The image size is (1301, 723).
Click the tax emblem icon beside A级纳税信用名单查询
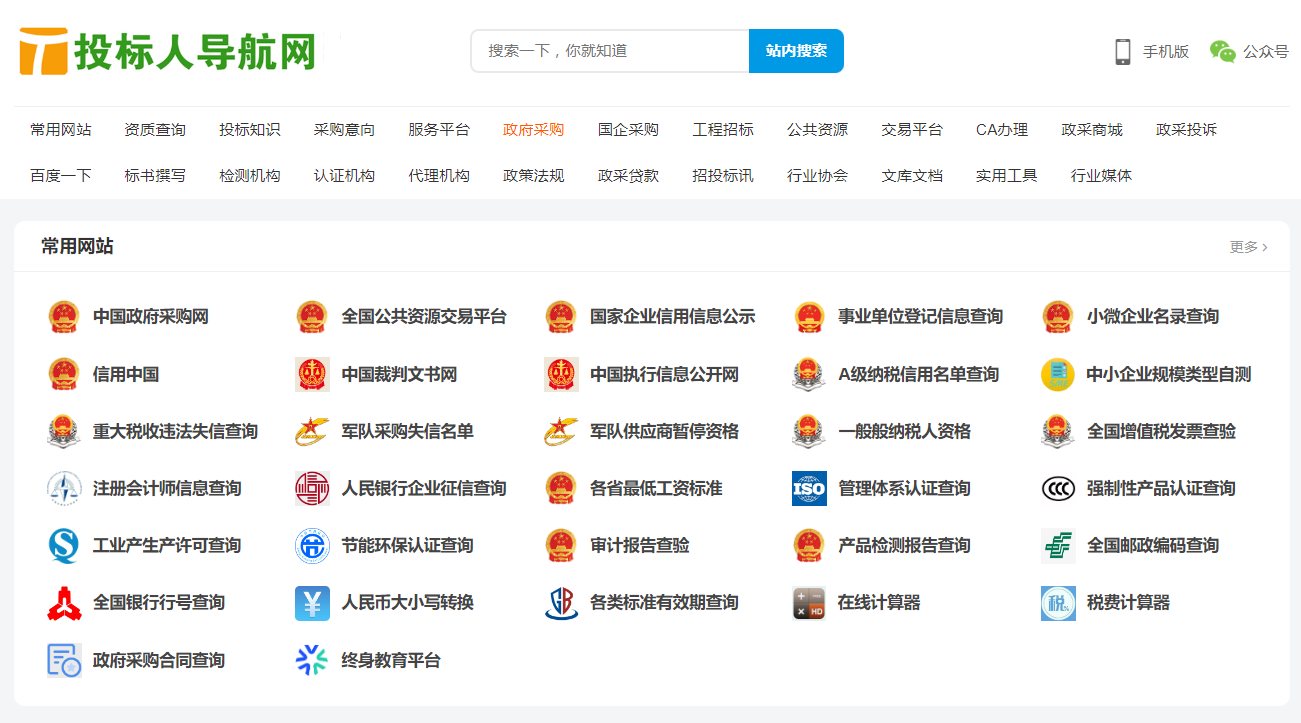click(x=809, y=374)
